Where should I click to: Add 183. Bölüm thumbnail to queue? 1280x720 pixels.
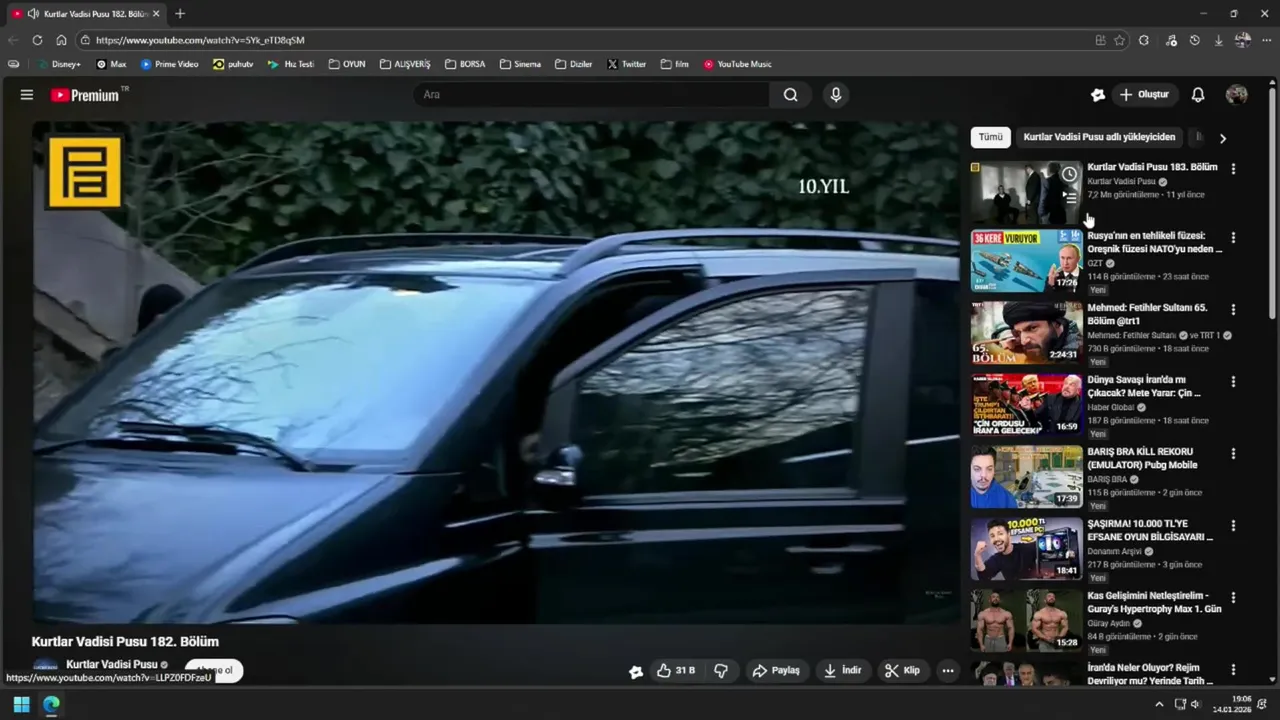[x=1069, y=198]
